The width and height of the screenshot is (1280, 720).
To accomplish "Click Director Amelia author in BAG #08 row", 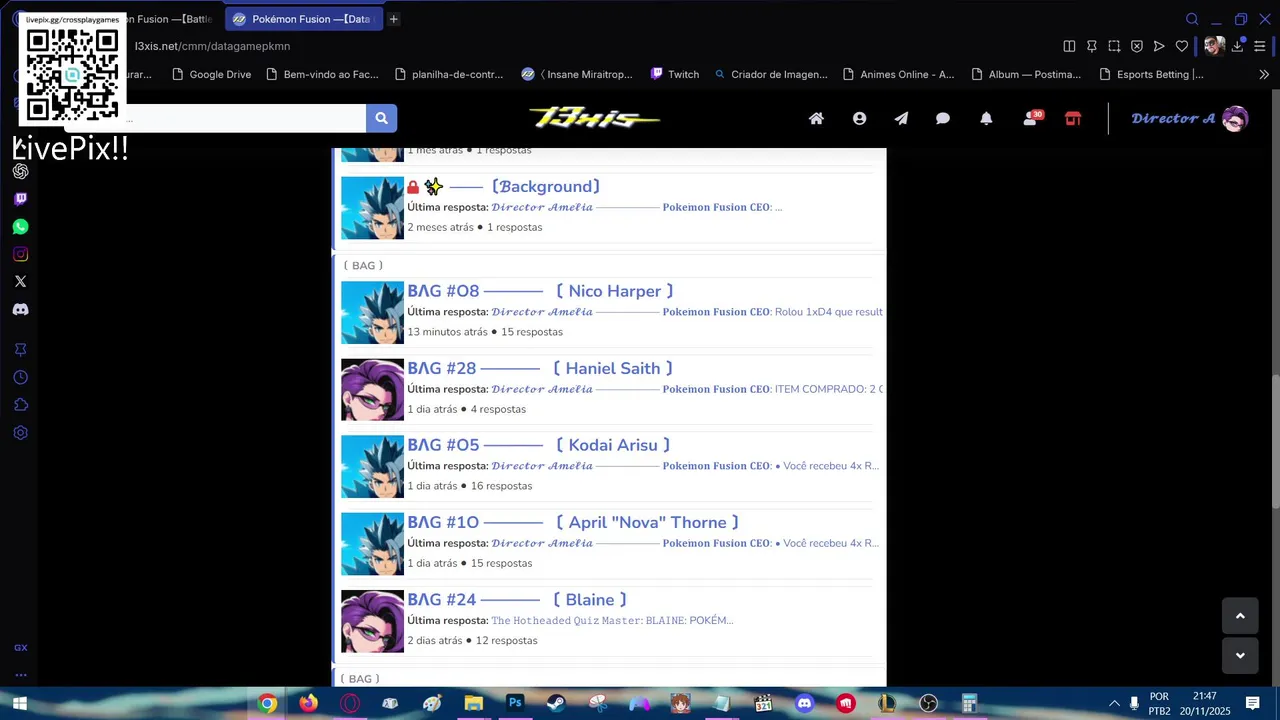I will coord(542,312).
